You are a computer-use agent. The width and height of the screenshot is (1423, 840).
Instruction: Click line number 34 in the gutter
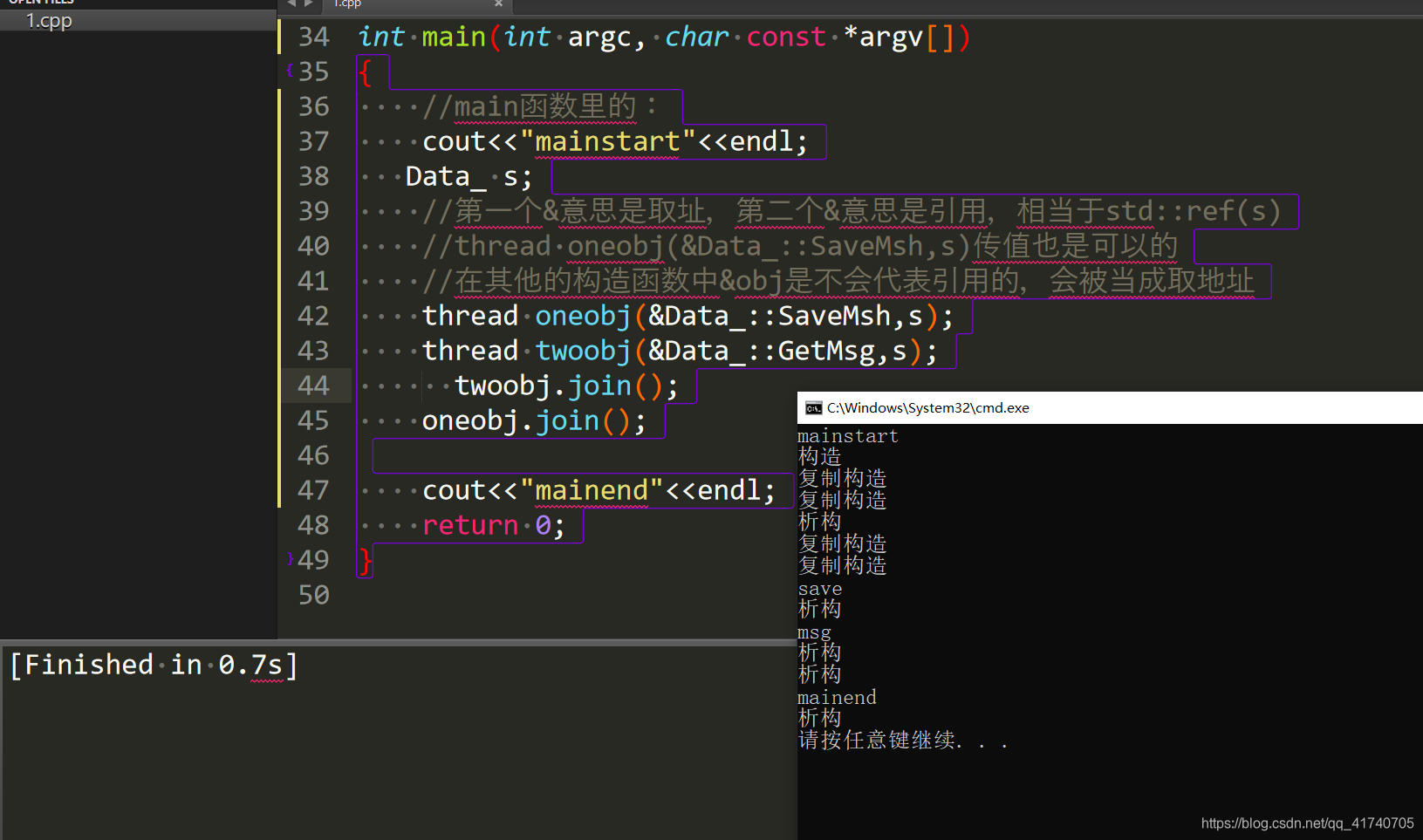pyautogui.click(x=313, y=37)
